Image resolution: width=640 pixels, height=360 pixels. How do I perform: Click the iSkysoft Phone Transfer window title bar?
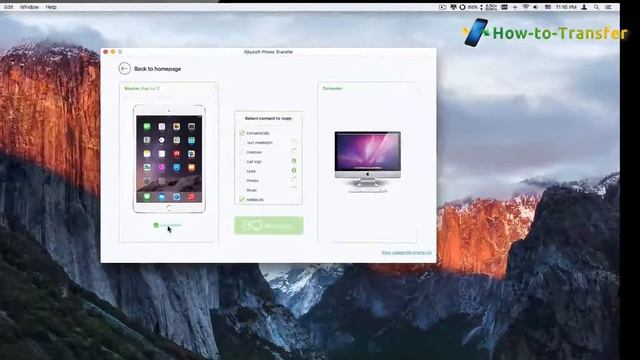[268, 52]
